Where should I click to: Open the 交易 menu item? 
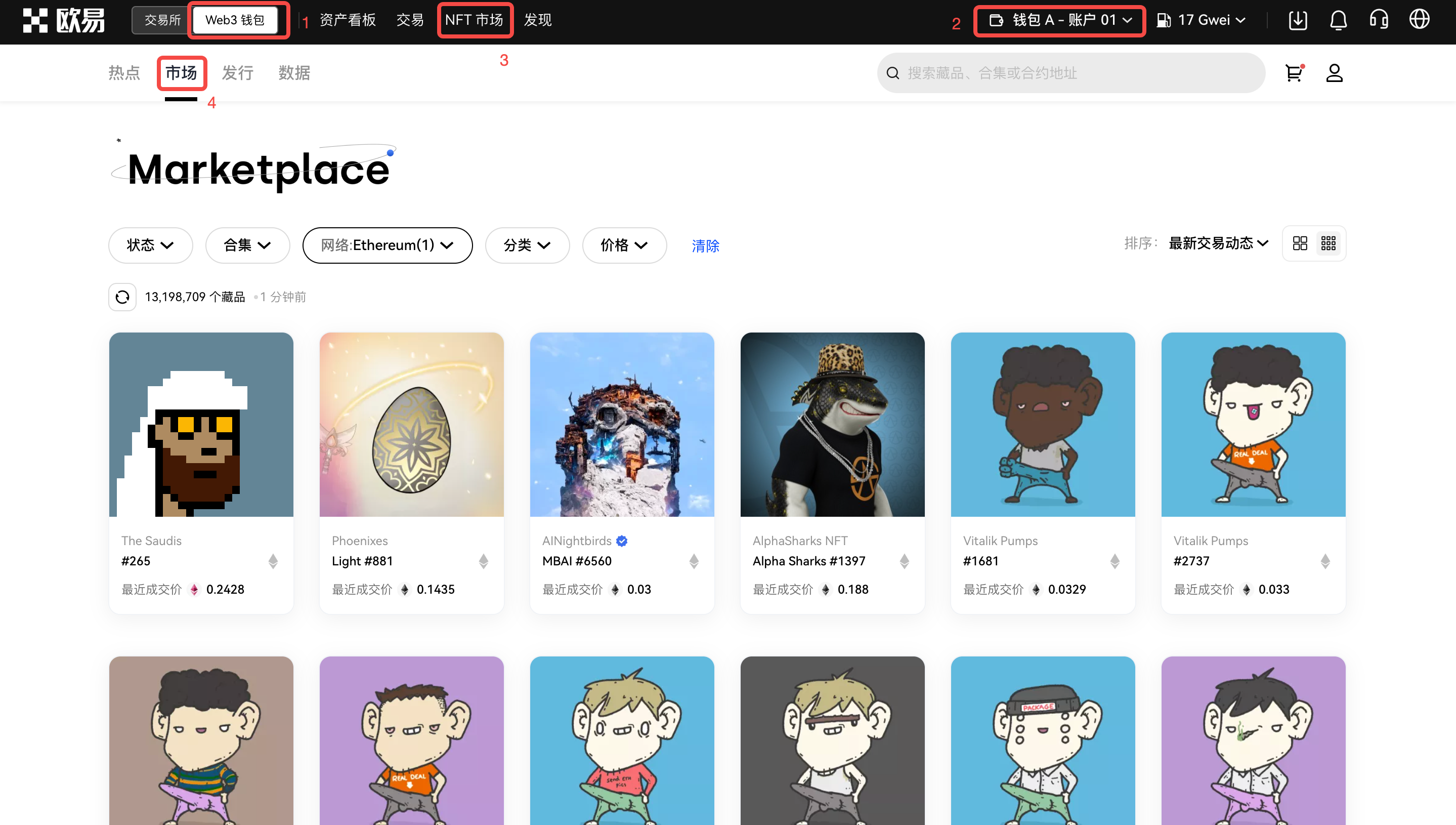pos(410,20)
